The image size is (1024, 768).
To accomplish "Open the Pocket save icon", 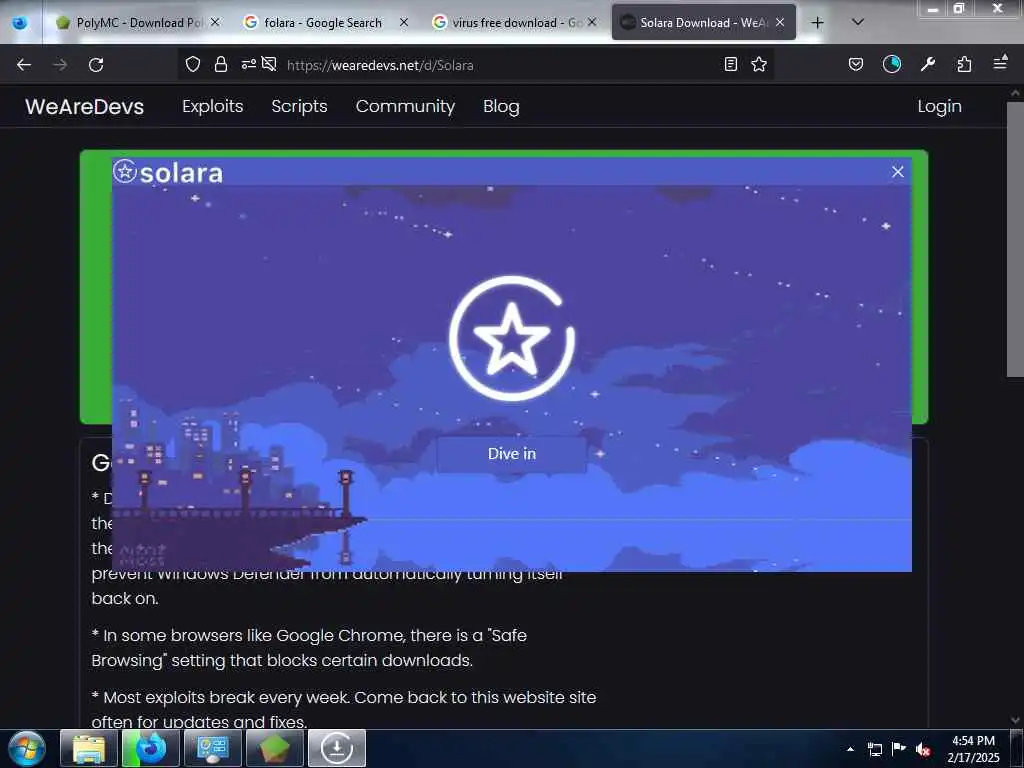I will [856, 64].
